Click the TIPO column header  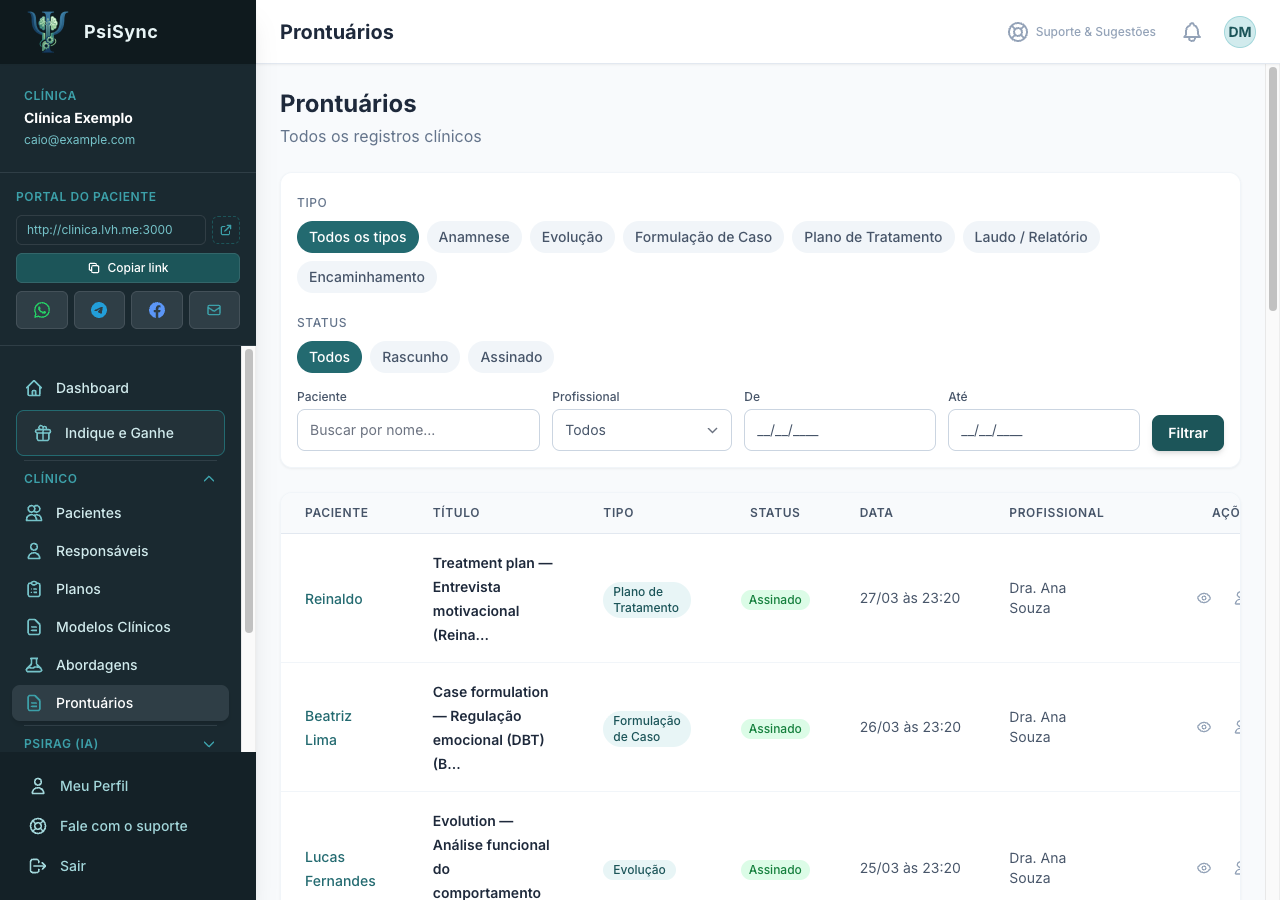click(618, 513)
